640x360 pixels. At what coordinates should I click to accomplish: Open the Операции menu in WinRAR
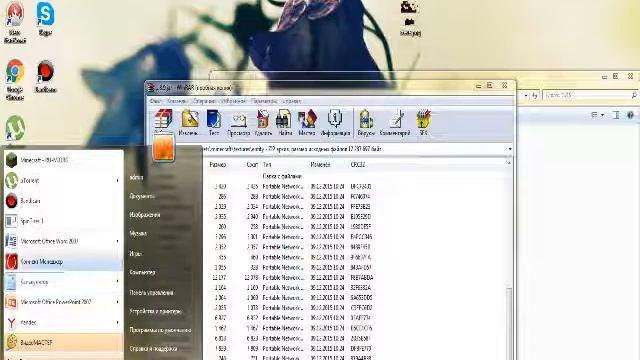point(204,101)
